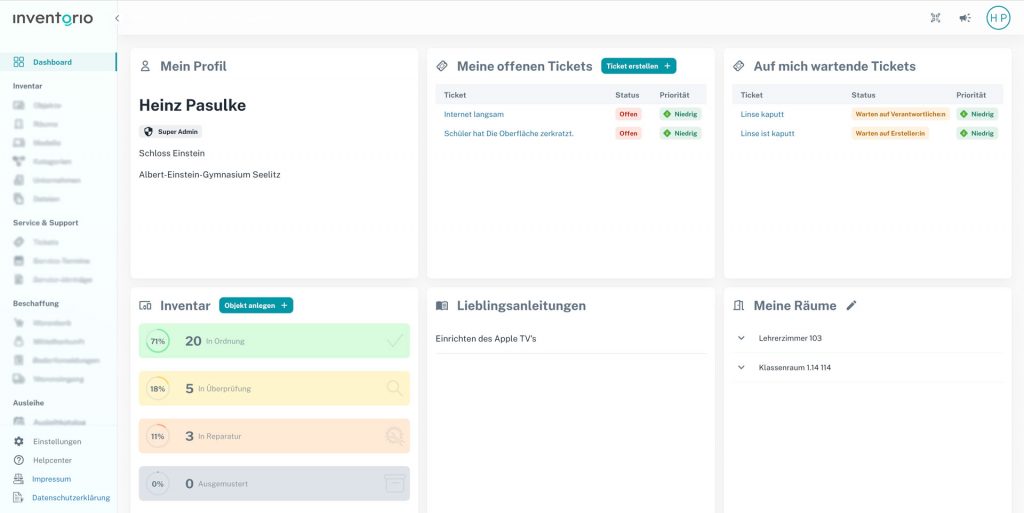Screen dimensions: 1024x513
Task: Click the 11% progress ring
Action: click(x=157, y=436)
